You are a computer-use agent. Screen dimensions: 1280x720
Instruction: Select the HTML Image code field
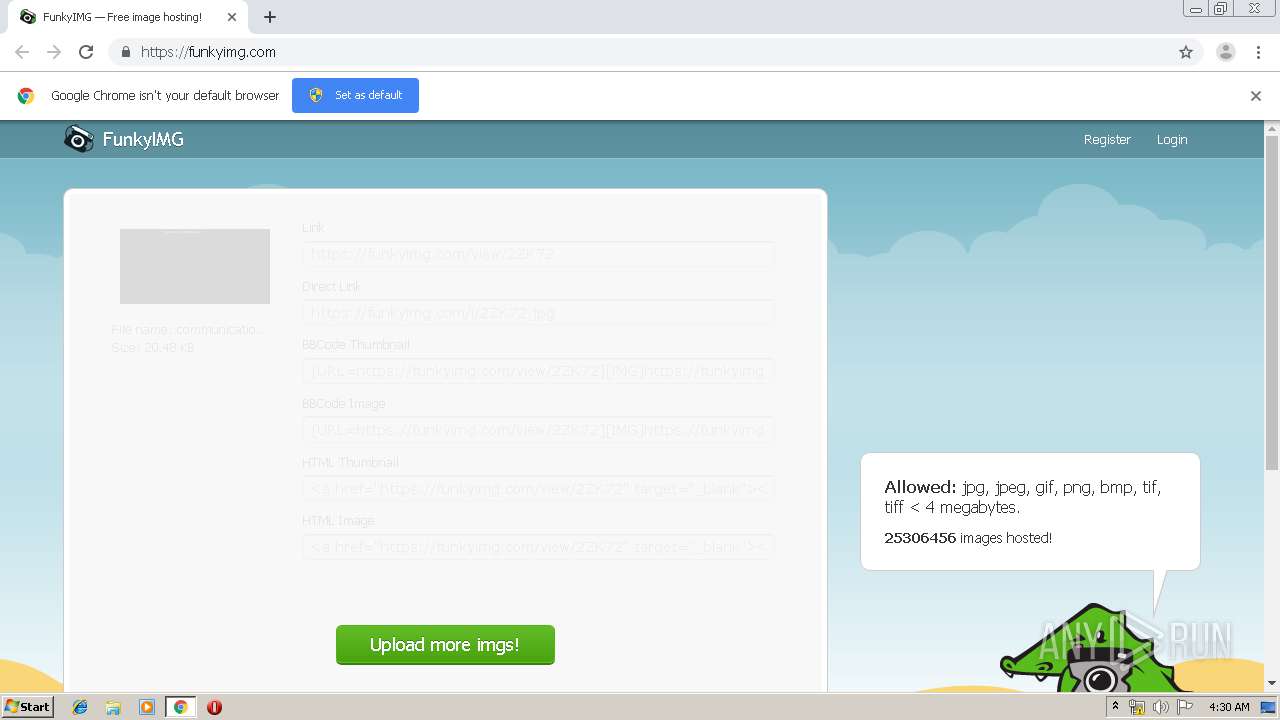(x=538, y=547)
